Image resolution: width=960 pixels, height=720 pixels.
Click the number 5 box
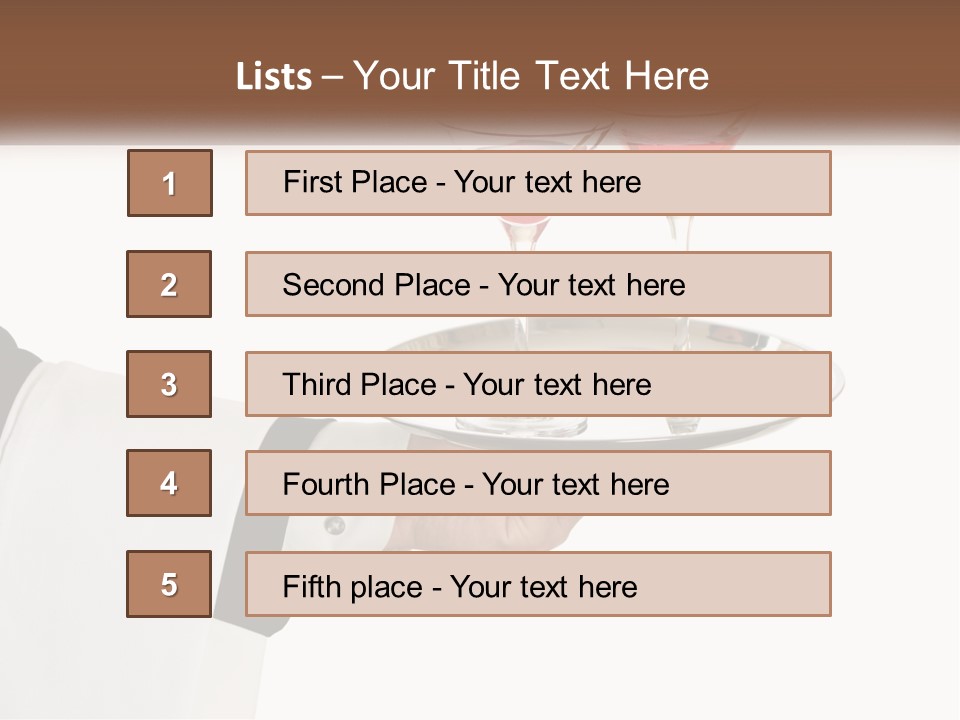pyautogui.click(x=169, y=584)
